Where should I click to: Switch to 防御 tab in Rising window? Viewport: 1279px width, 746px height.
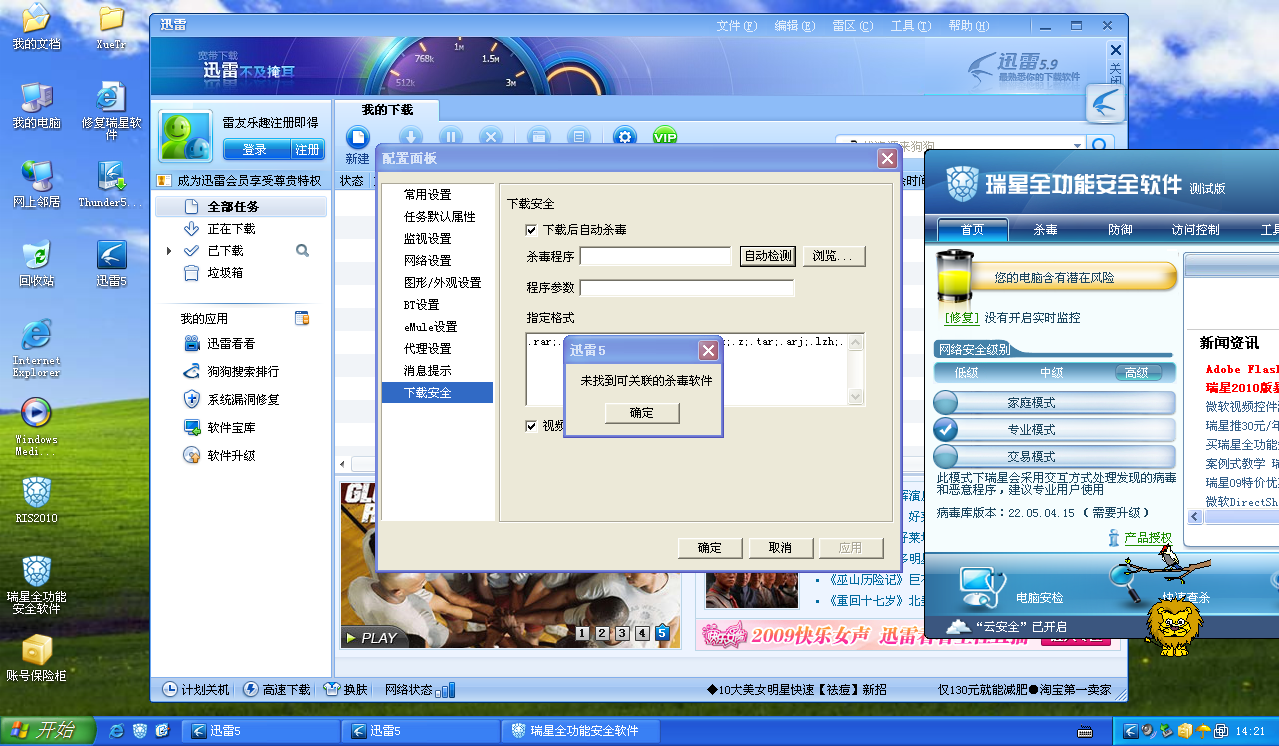click(x=1120, y=230)
